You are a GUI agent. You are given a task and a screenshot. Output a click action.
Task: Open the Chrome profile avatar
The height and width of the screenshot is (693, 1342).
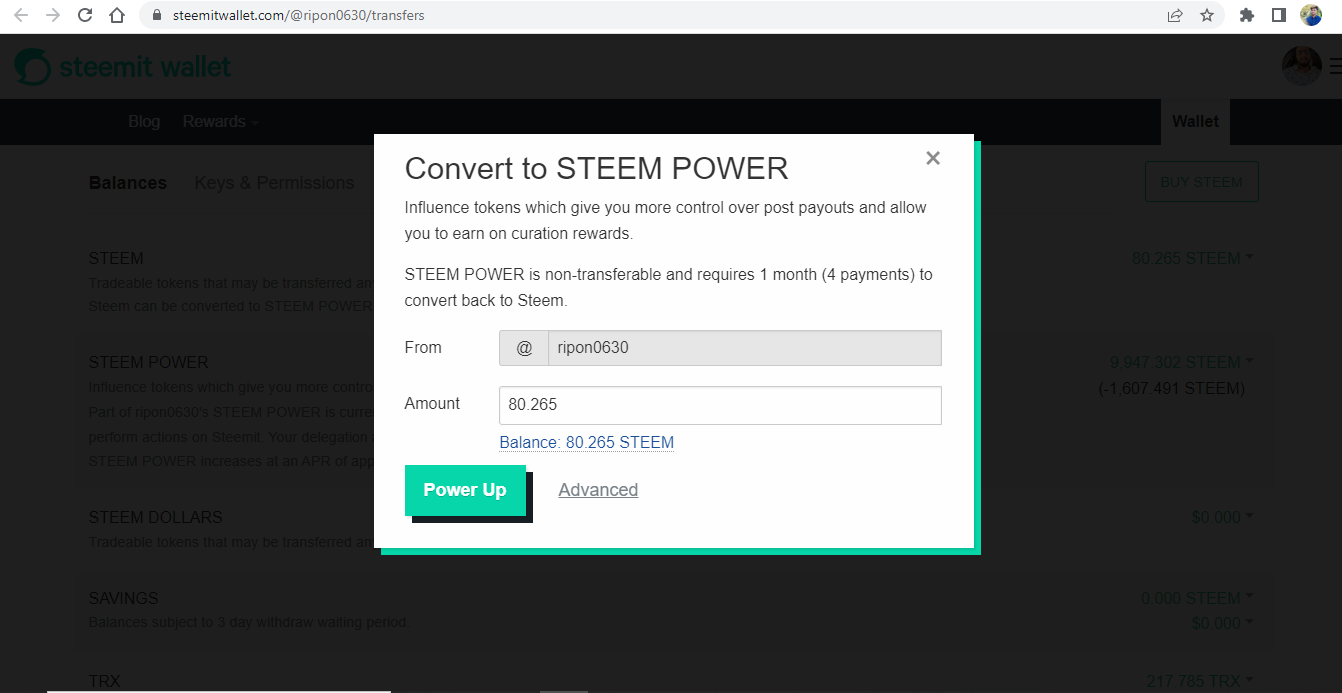click(1311, 15)
